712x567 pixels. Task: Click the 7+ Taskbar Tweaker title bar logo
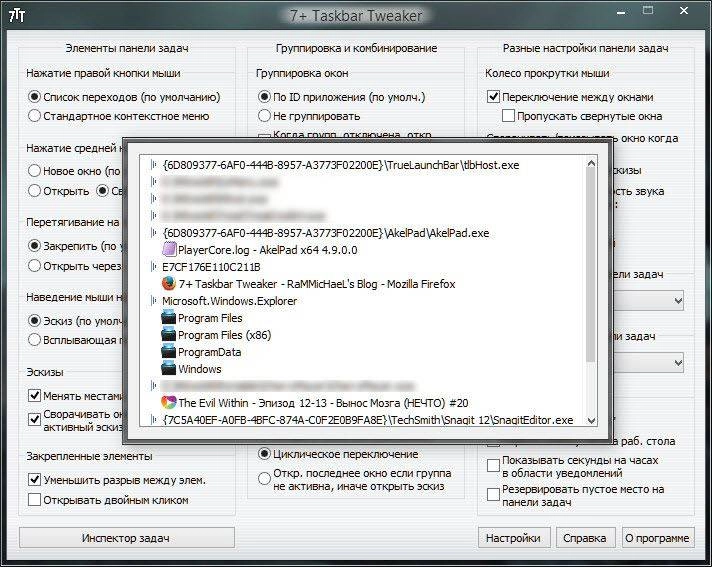click(x=17, y=16)
